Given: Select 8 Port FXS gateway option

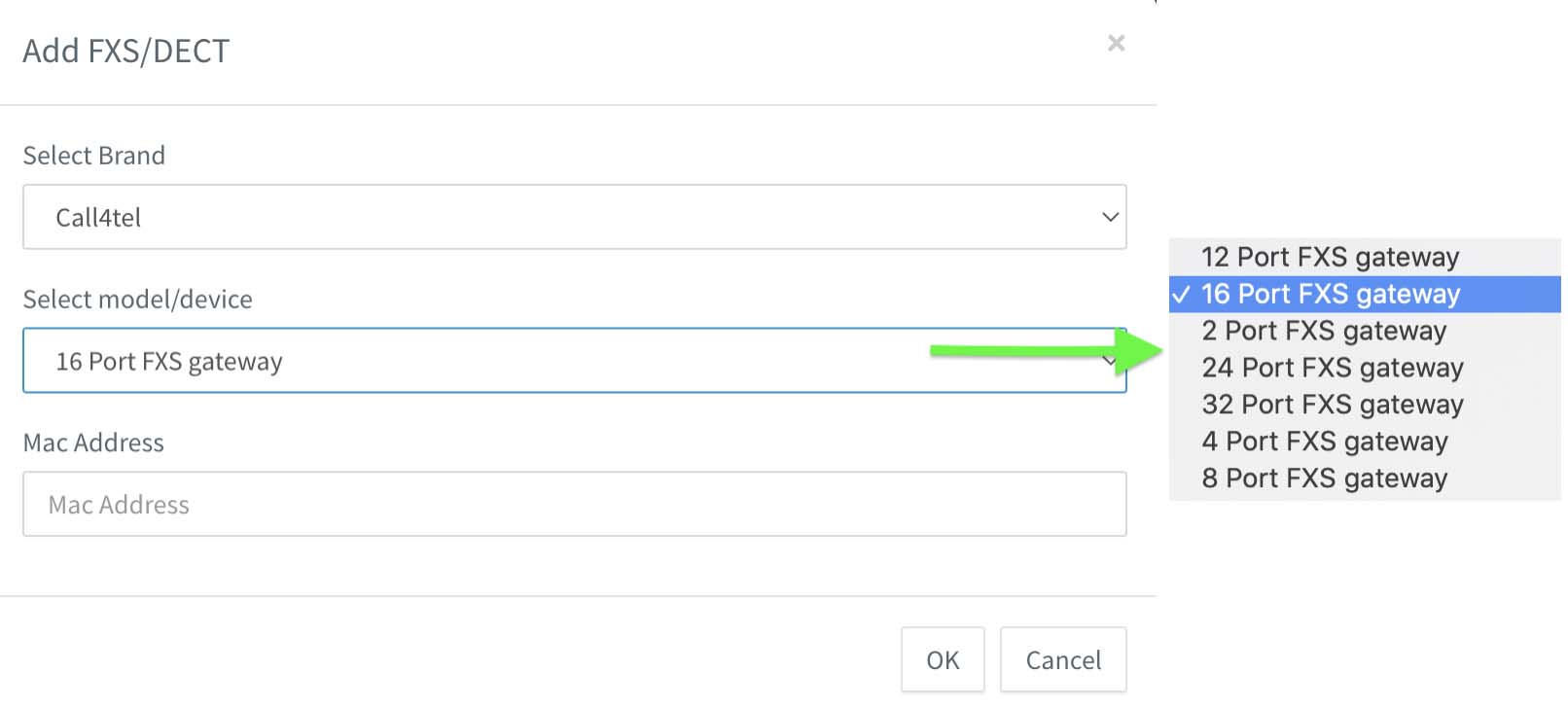Looking at the screenshot, I should pyautogui.click(x=1365, y=479).
